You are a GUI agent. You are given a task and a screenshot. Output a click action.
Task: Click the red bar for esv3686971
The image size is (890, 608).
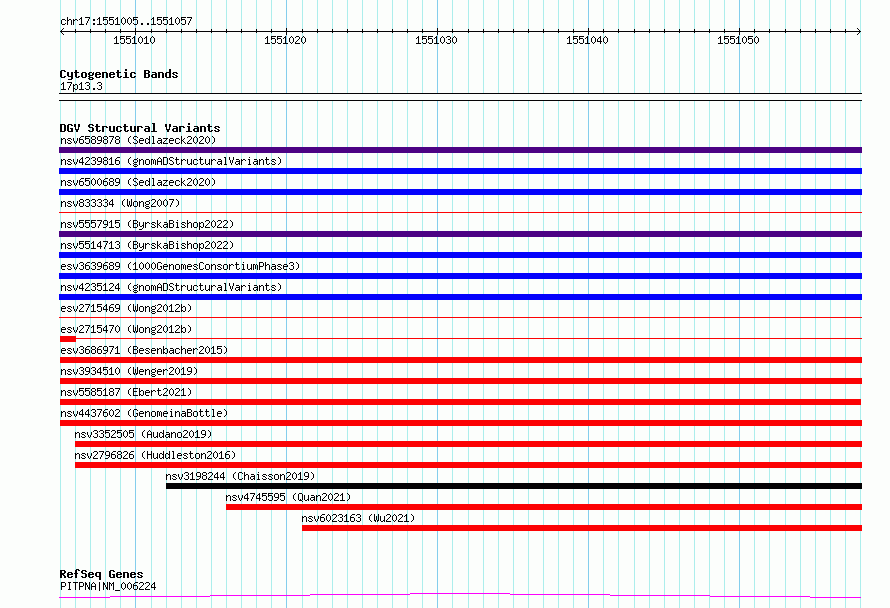pyautogui.click(x=460, y=360)
